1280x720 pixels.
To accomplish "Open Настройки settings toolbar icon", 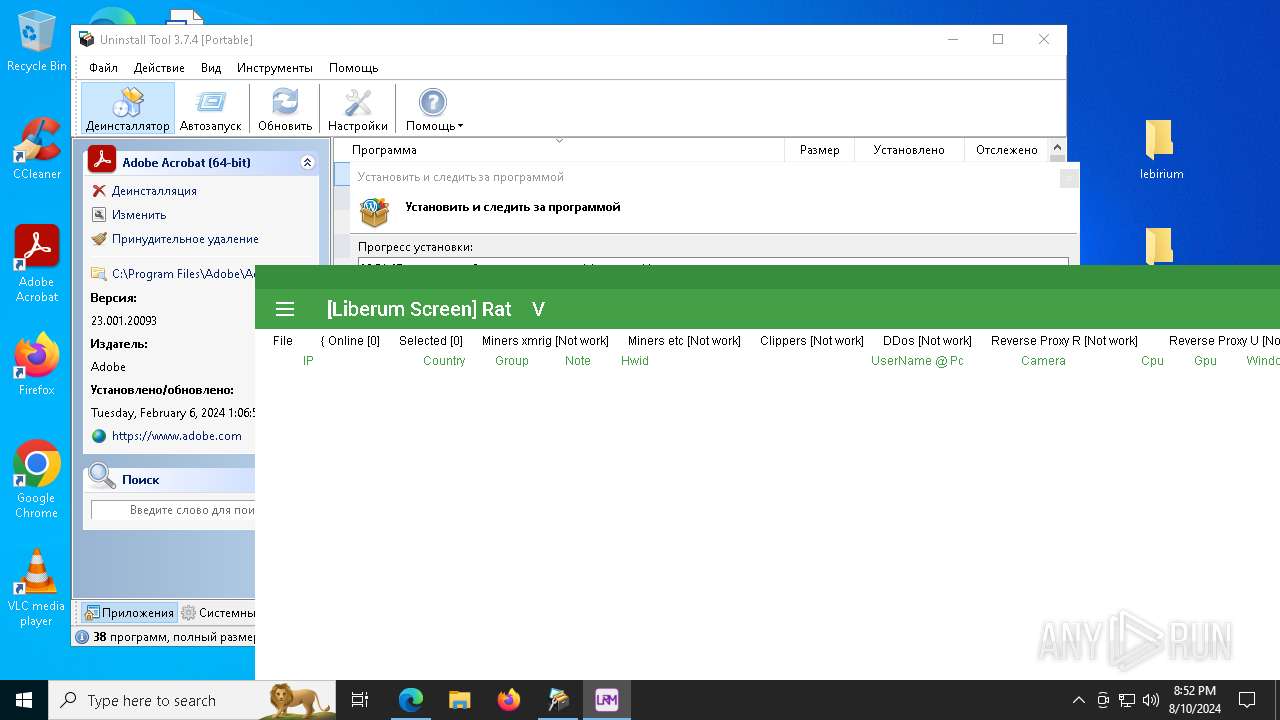I will pyautogui.click(x=357, y=109).
